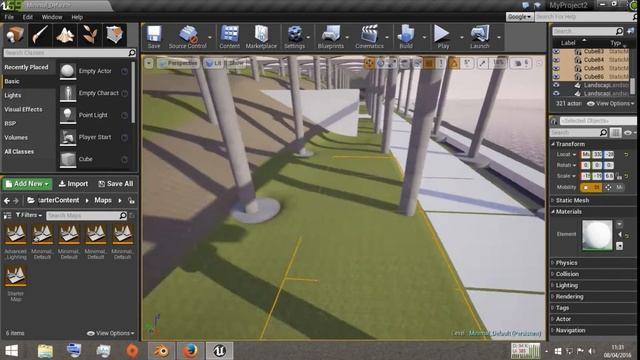The height and width of the screenshot is (360, 640).
Task: Open the Marketplace toolbar icon
Action: tap(261, 37)
